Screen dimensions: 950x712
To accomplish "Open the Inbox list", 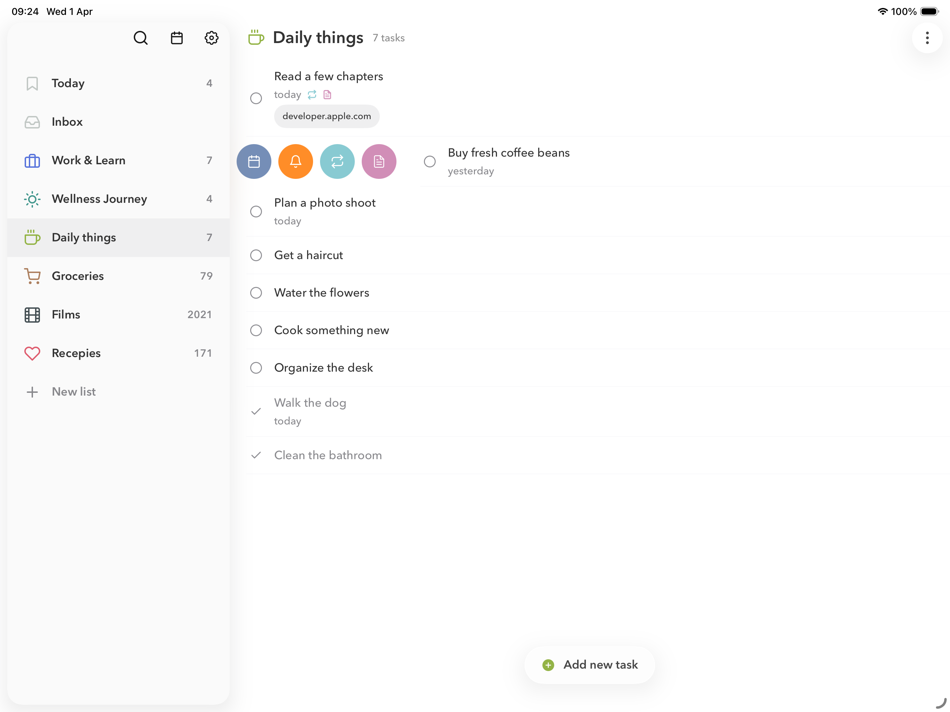I will click(118, 122).
